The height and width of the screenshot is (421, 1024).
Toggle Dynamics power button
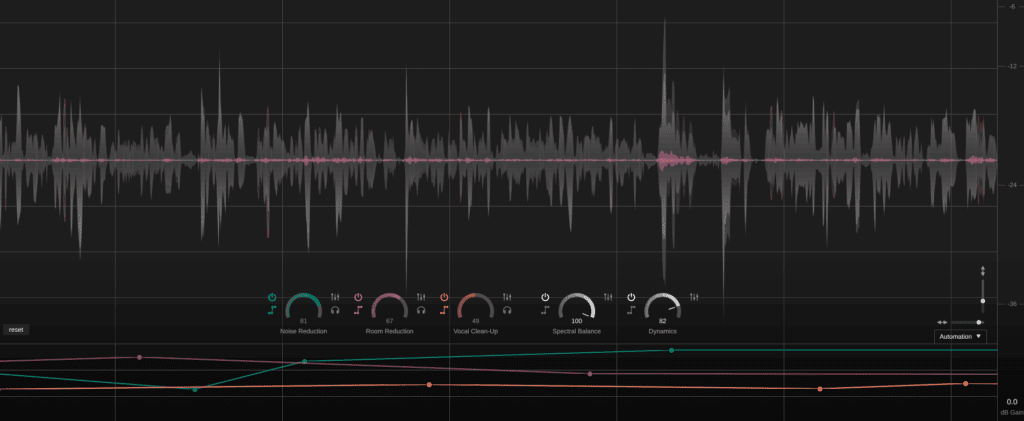[x=631, y=297]
